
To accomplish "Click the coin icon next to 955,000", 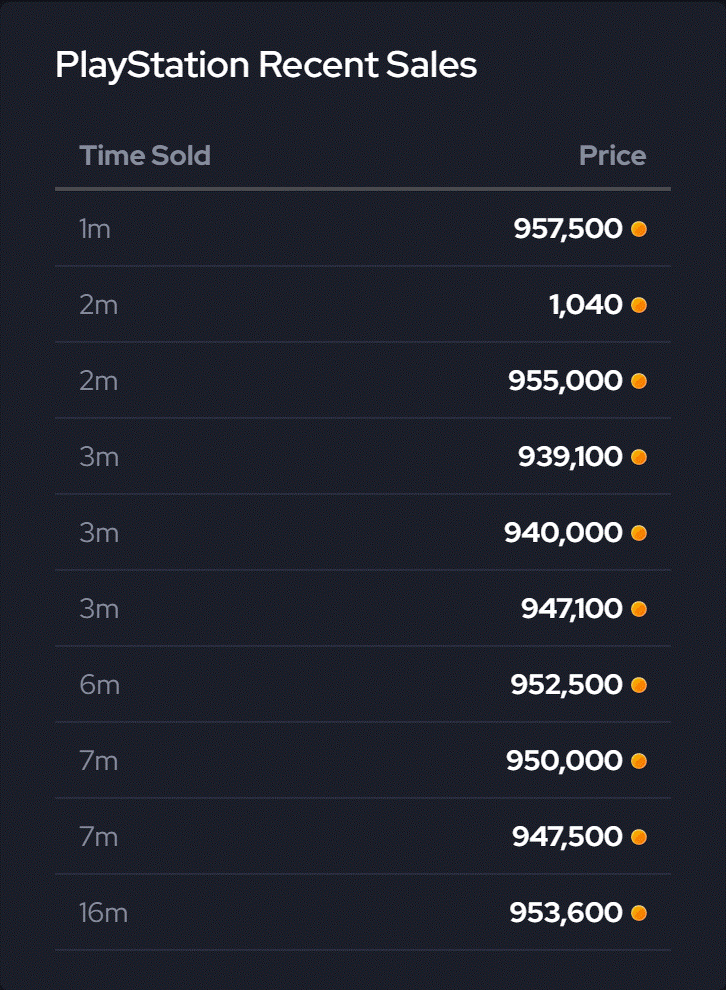I will tap(639, 381).
